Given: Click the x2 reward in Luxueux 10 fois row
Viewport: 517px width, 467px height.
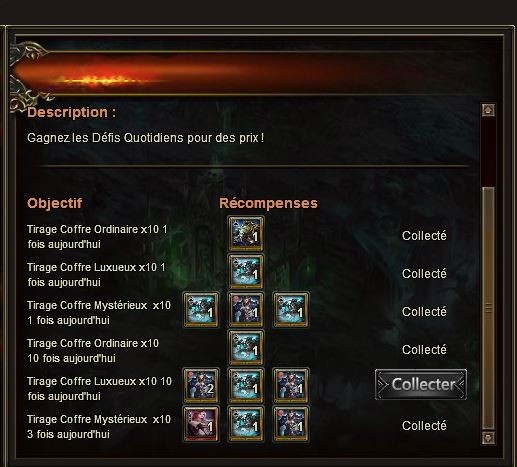Looking at the screenshot, I should coord(201,385).
